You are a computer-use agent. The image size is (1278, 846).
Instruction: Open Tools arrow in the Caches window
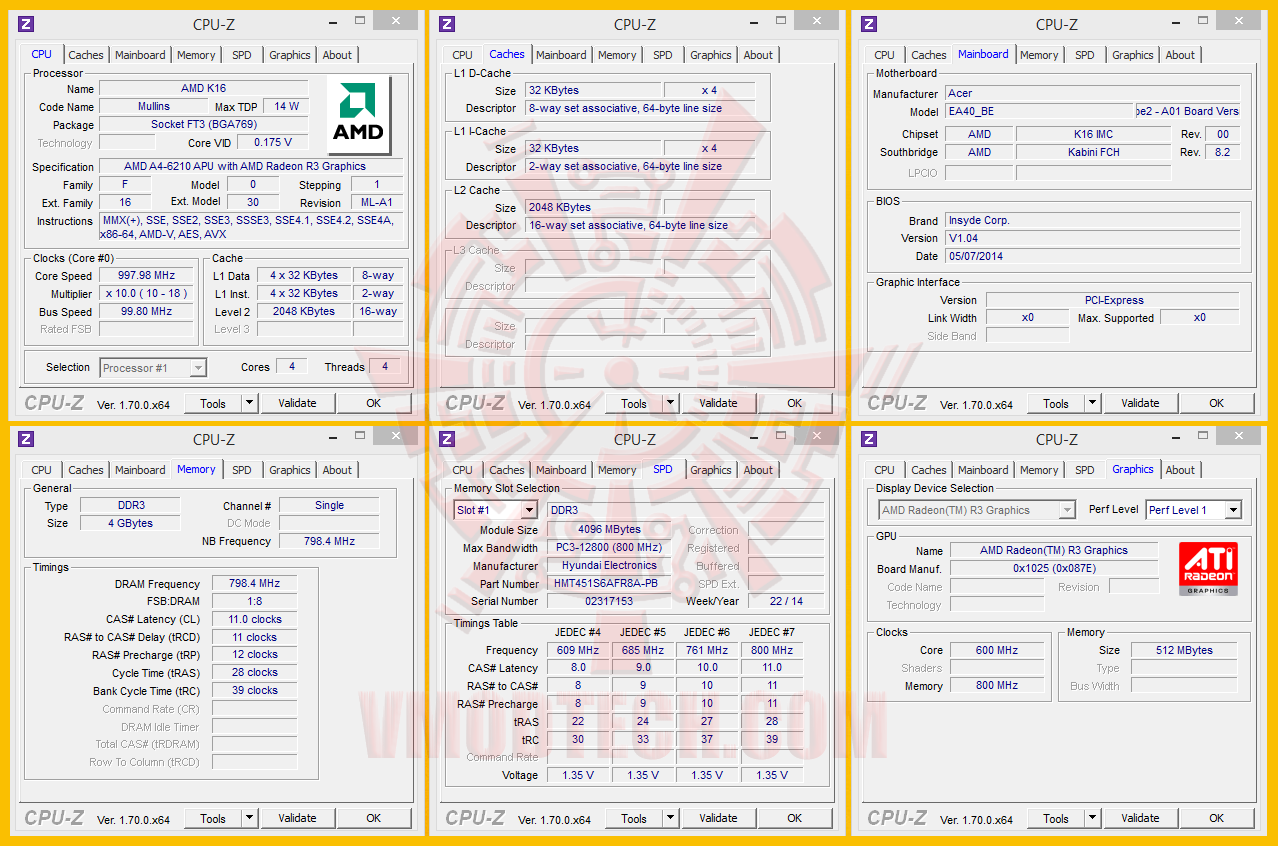coord(671,403)
